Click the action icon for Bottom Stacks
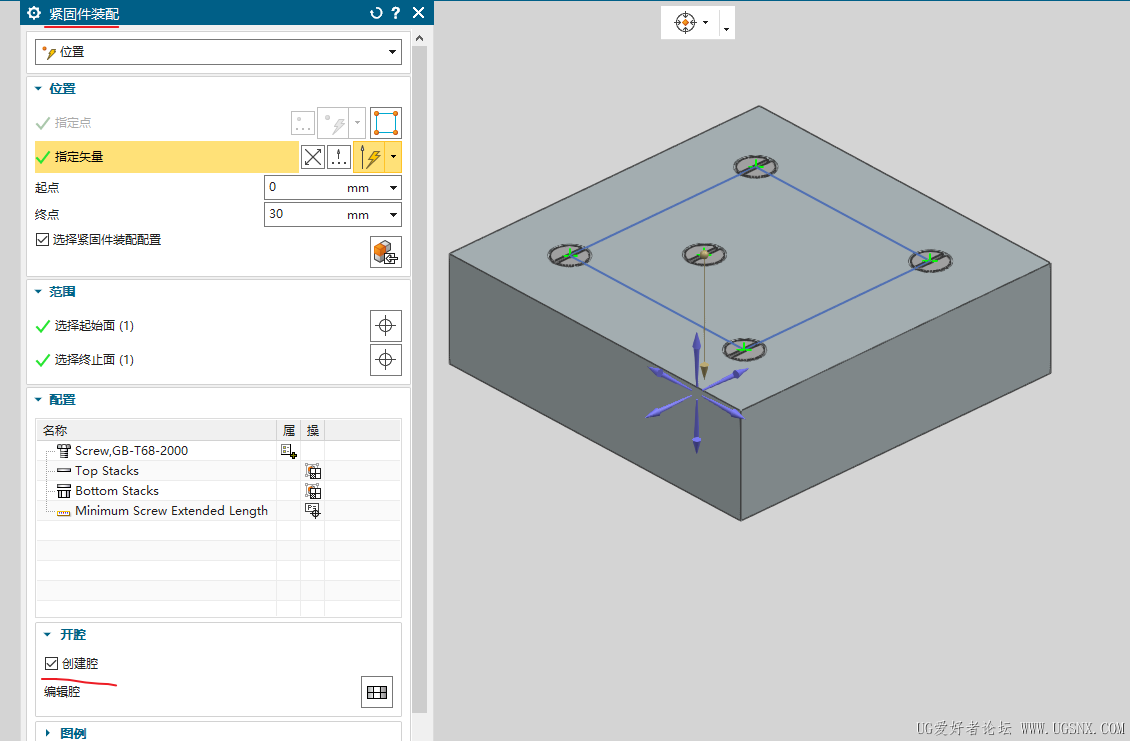1130x741 pixels. pos(313,492)
